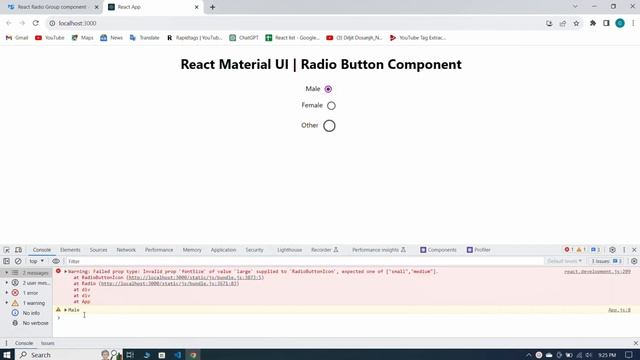This screenshot has height=360, width=640.
Task: Switch to the Network tab
Action: click(x=126, y=250)
